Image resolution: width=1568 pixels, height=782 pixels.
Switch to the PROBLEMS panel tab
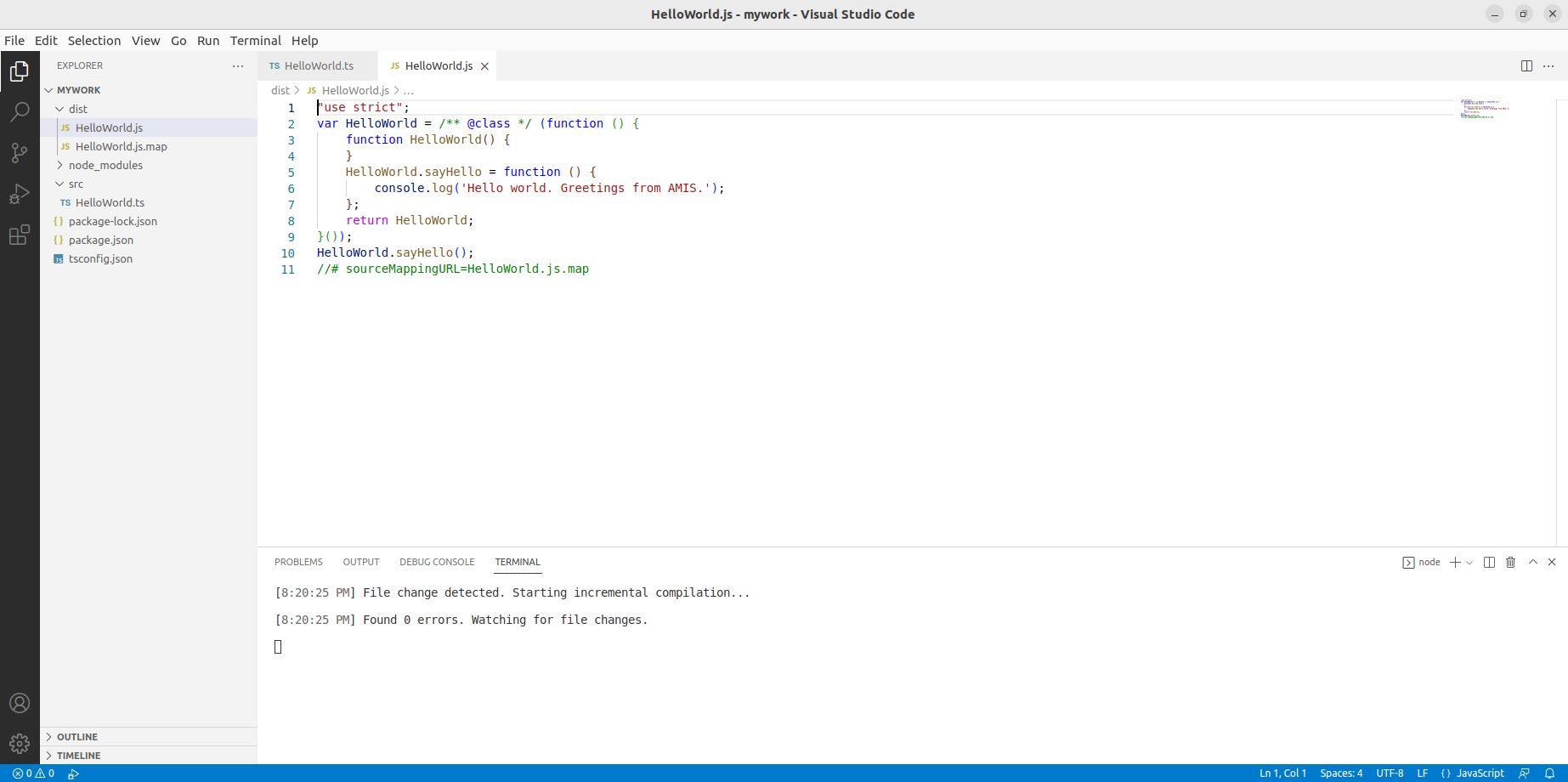point(298,562)
